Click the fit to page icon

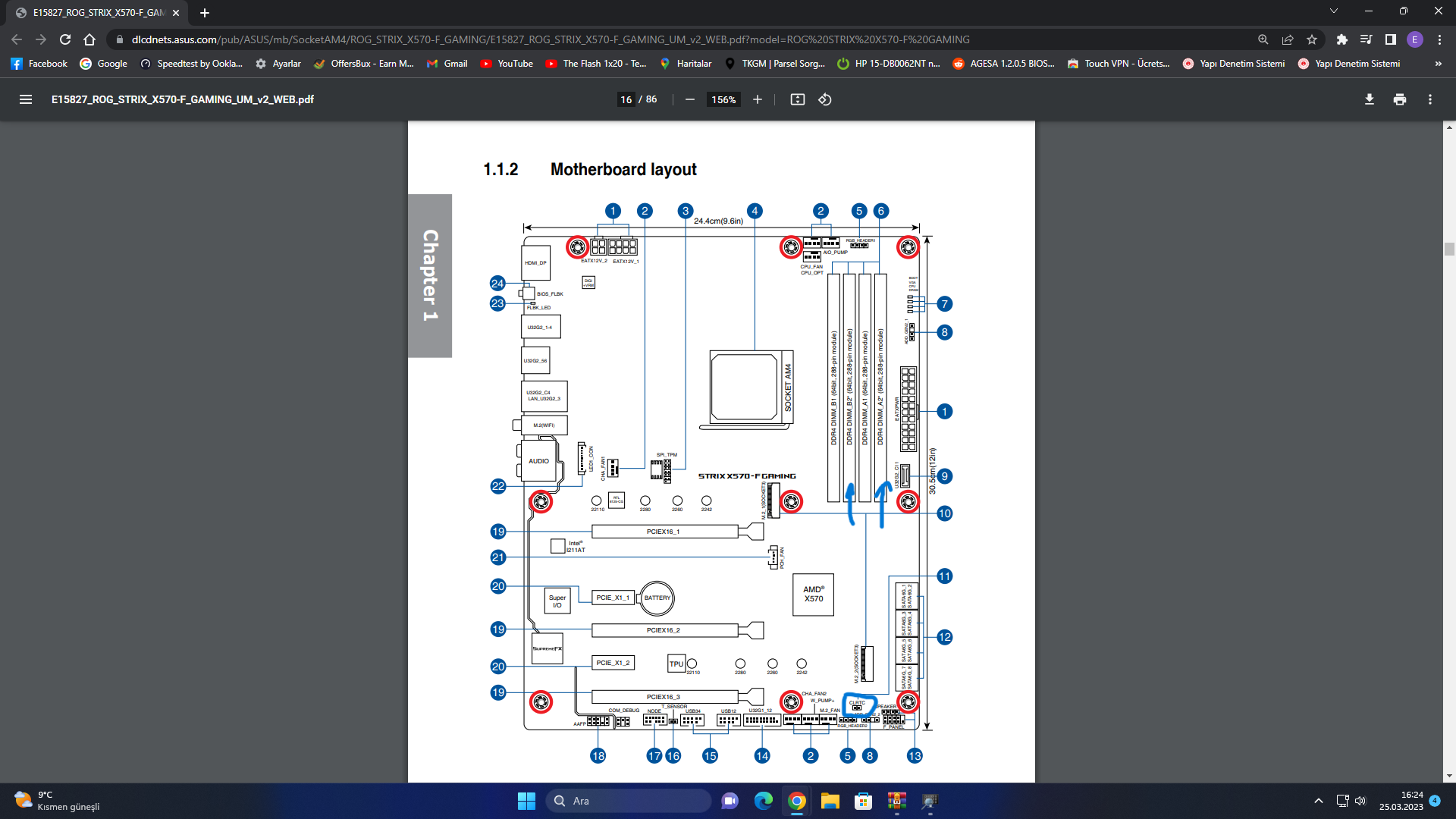[x=797, y=99]
